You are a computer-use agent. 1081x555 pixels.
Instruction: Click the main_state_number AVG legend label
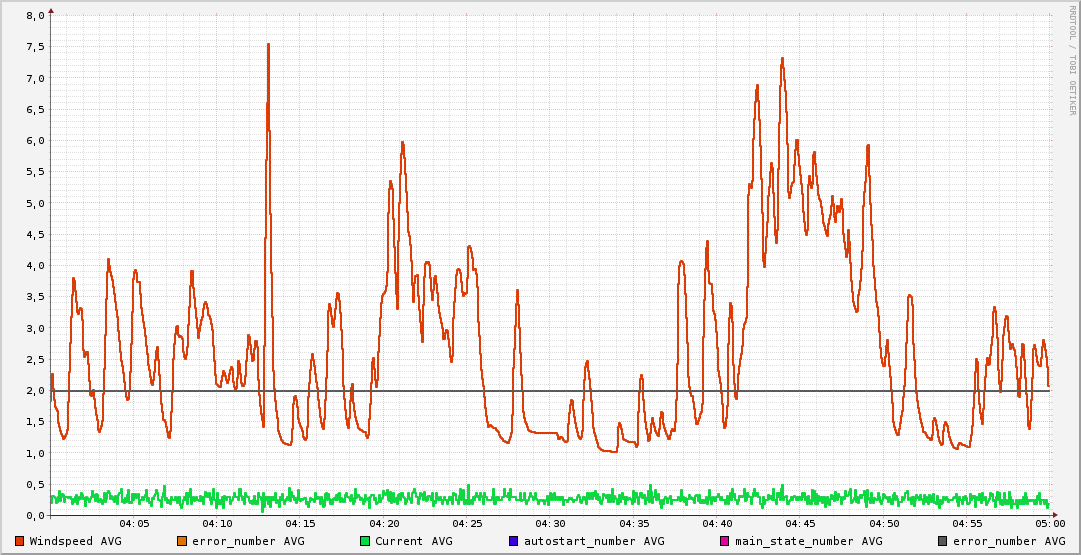tap(808, 541)
